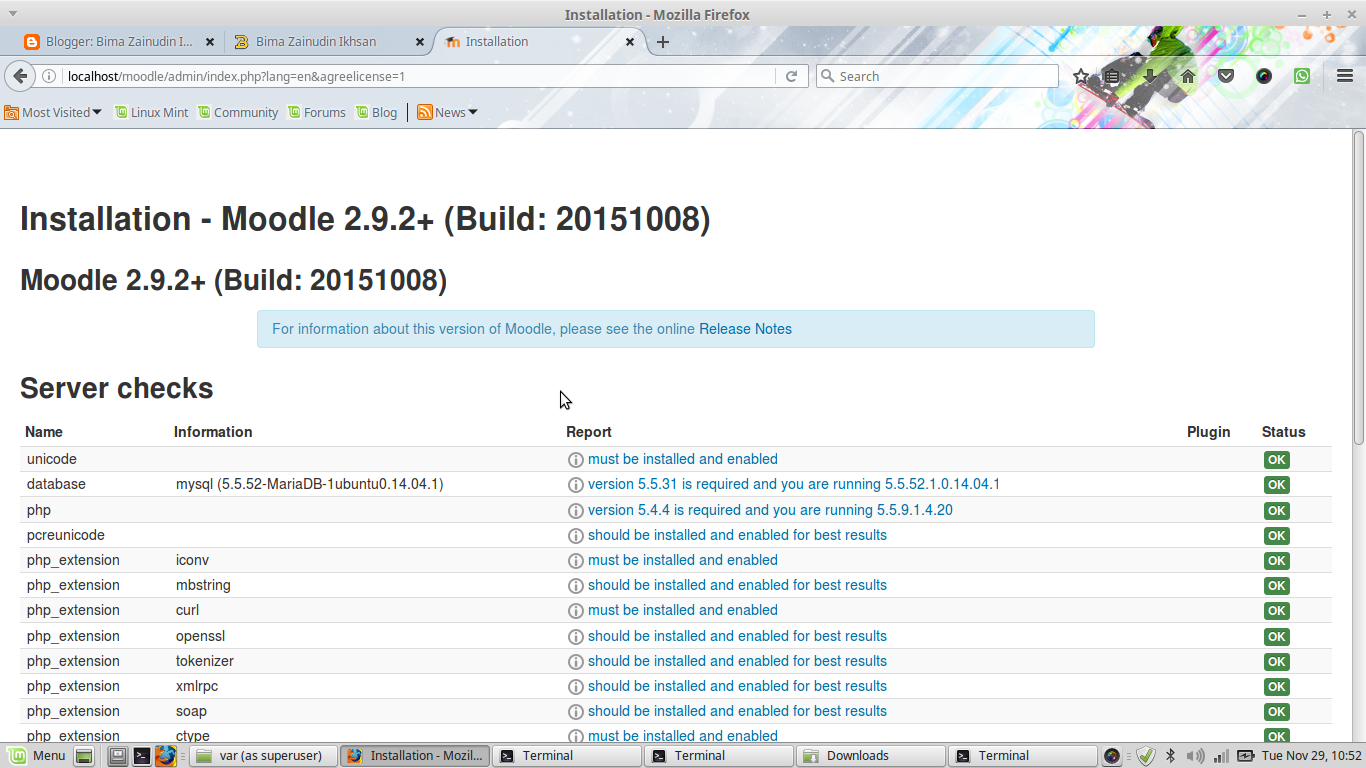1366x768 pixels.
Task: Open the mbstring report link
Action: (x=737, y=585)
